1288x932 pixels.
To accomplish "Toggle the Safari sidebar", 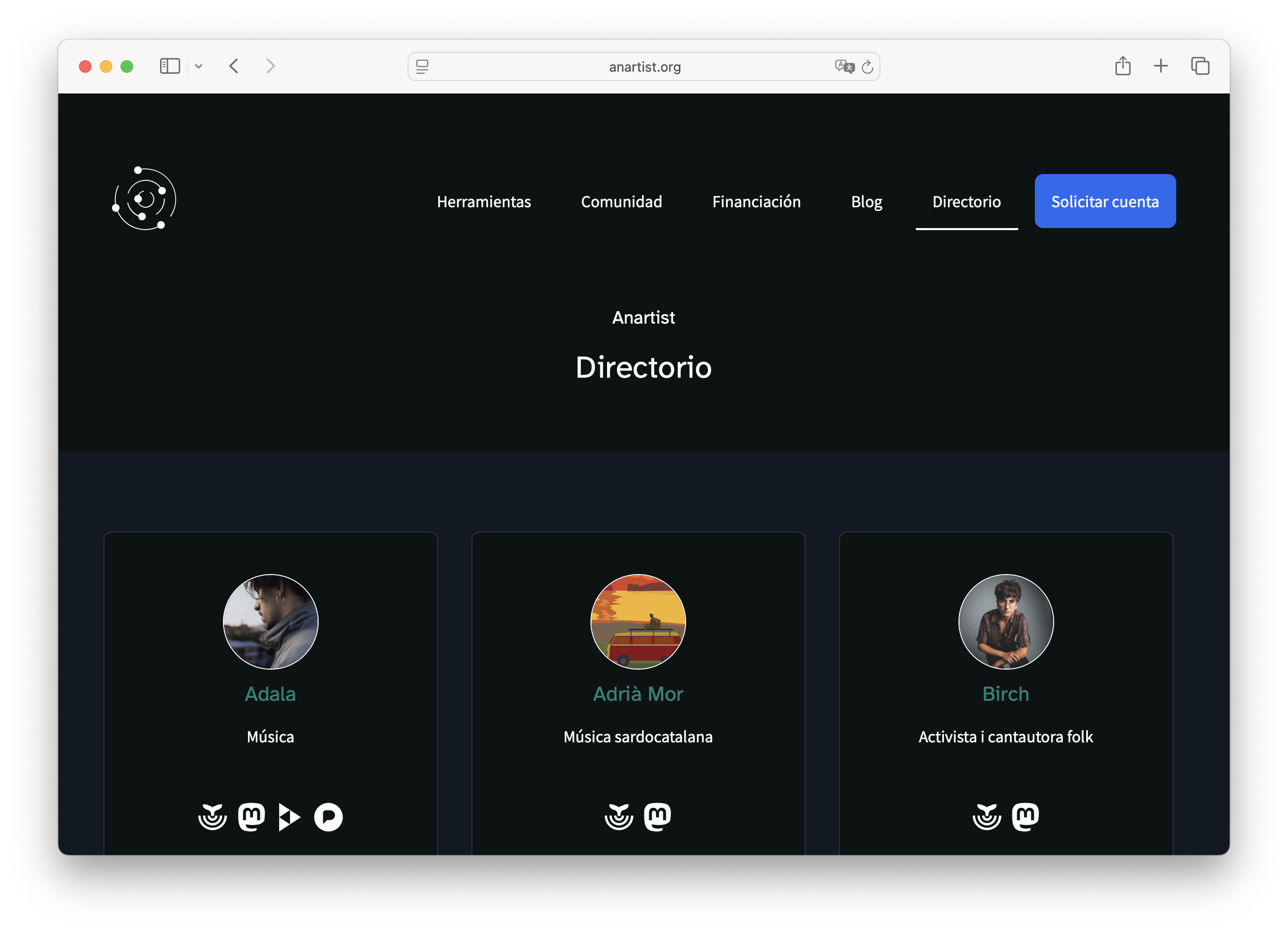I will click(170, 66).
